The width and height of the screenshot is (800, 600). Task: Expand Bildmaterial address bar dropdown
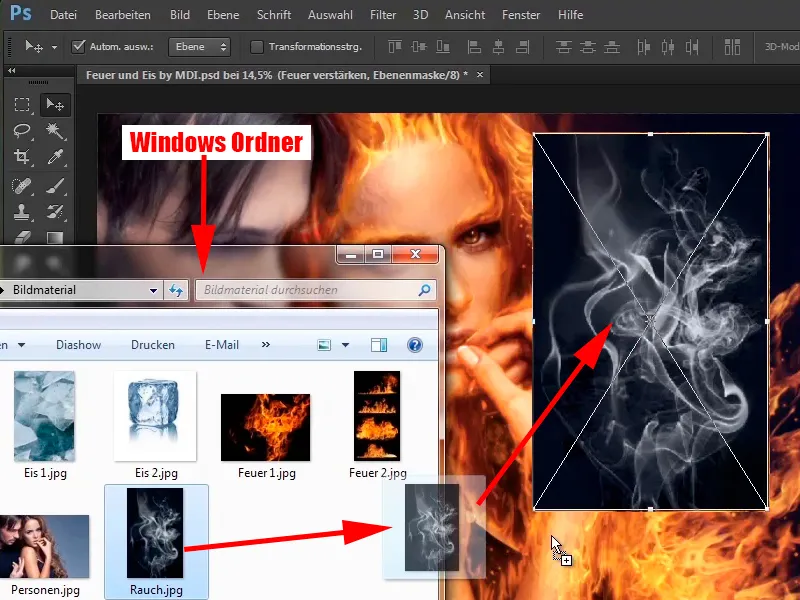click(153, 290)
